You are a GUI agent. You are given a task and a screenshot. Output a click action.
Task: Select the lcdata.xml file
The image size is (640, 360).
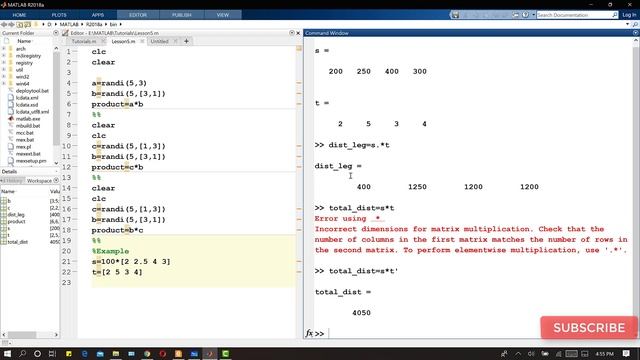point(27,98)
